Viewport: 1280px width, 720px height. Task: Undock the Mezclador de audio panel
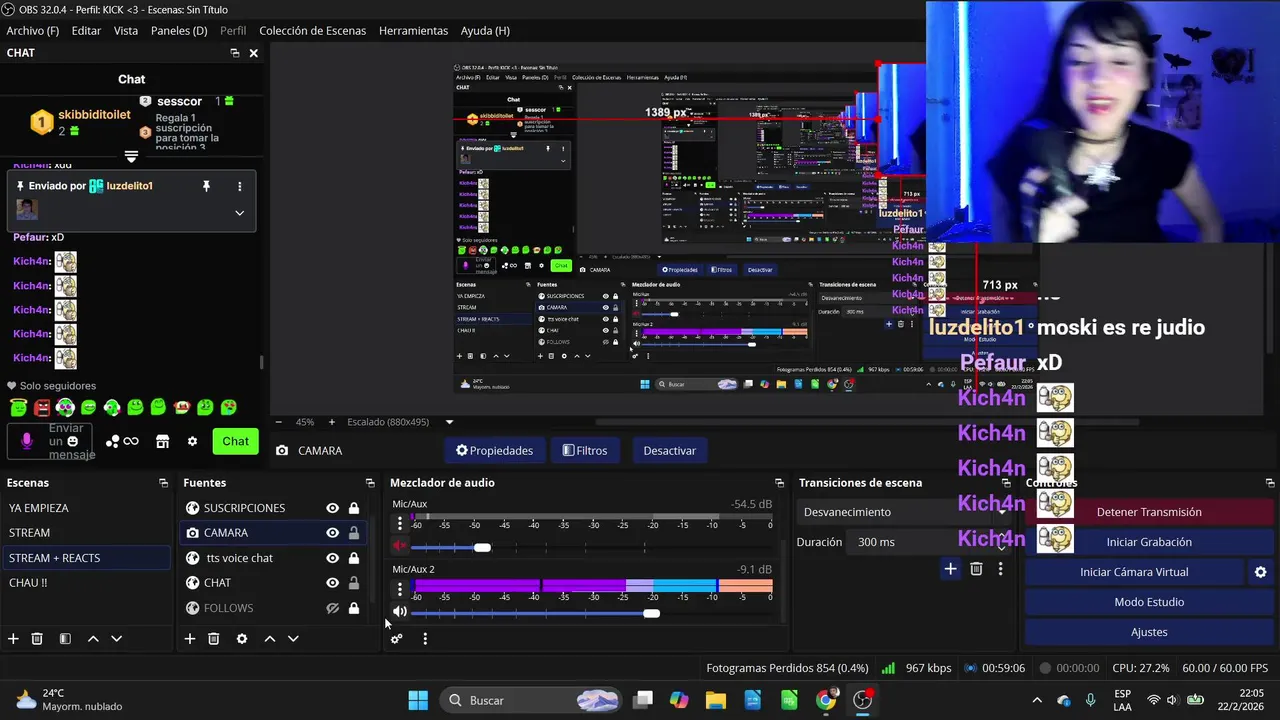pos(779,483)
